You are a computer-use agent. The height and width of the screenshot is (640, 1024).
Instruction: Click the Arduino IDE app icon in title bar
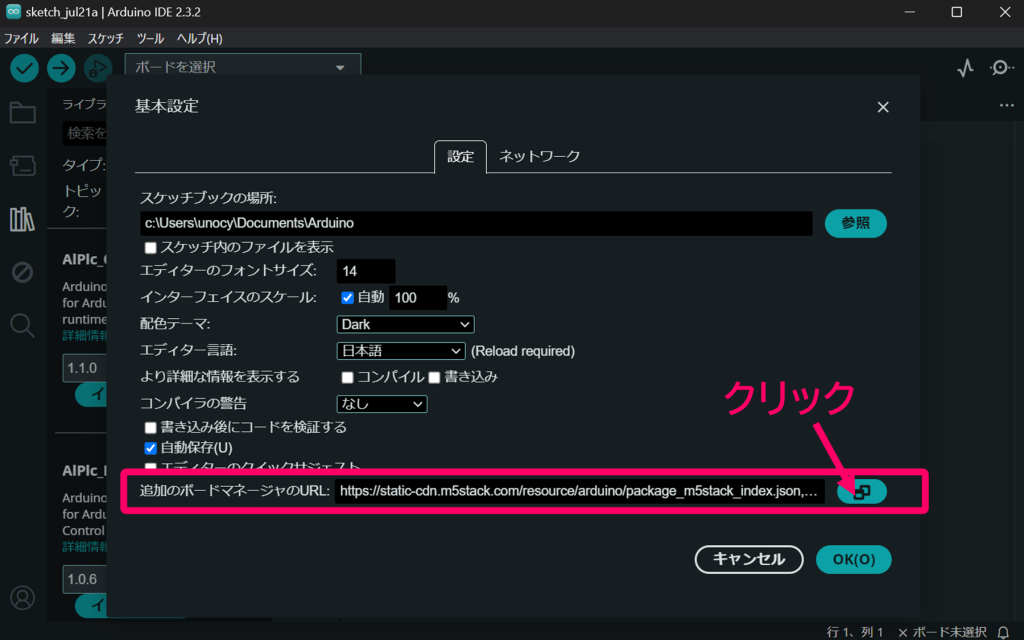click(13, 12)
